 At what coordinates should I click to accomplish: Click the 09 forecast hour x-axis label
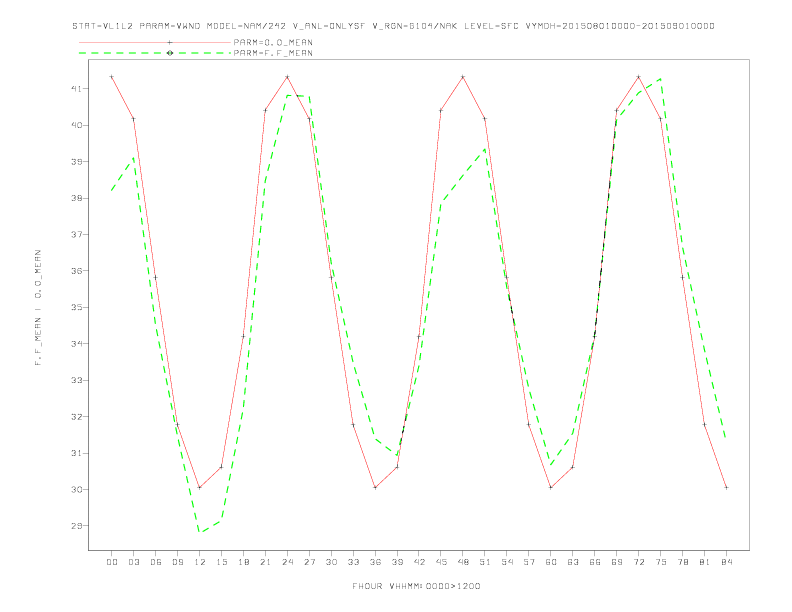[x=177, y=562]
